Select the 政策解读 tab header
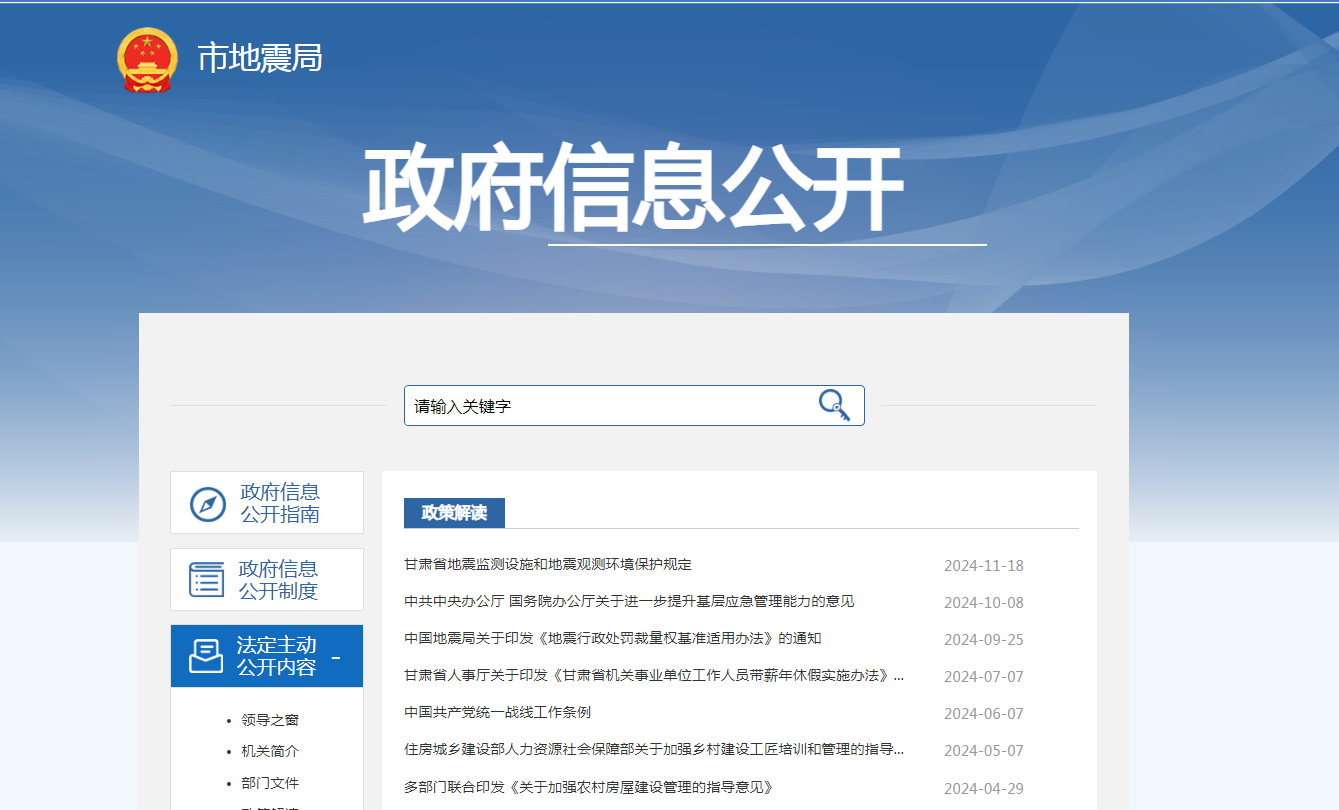 tap(453, 512)
